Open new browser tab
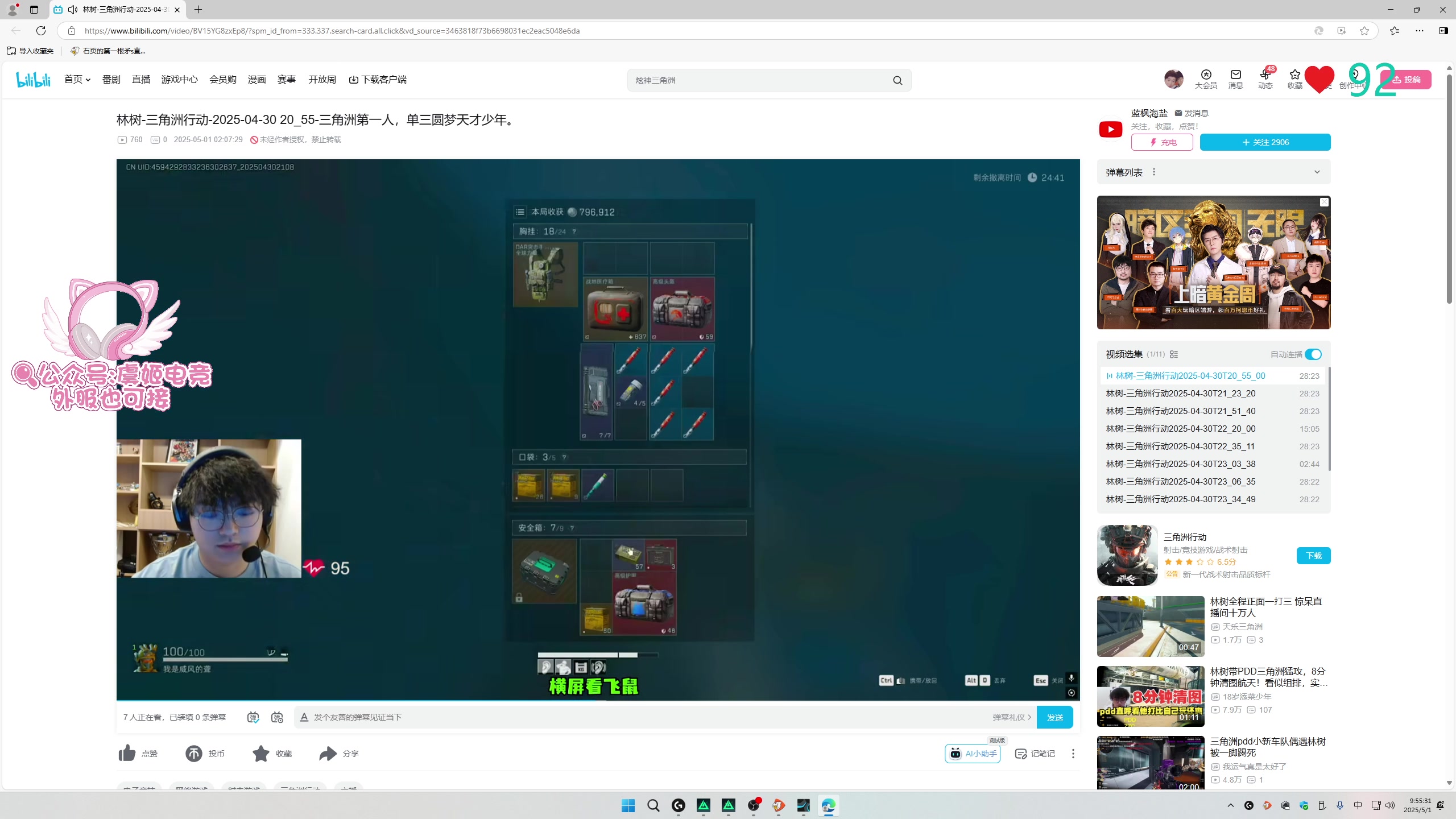 [x=198, y=10]
